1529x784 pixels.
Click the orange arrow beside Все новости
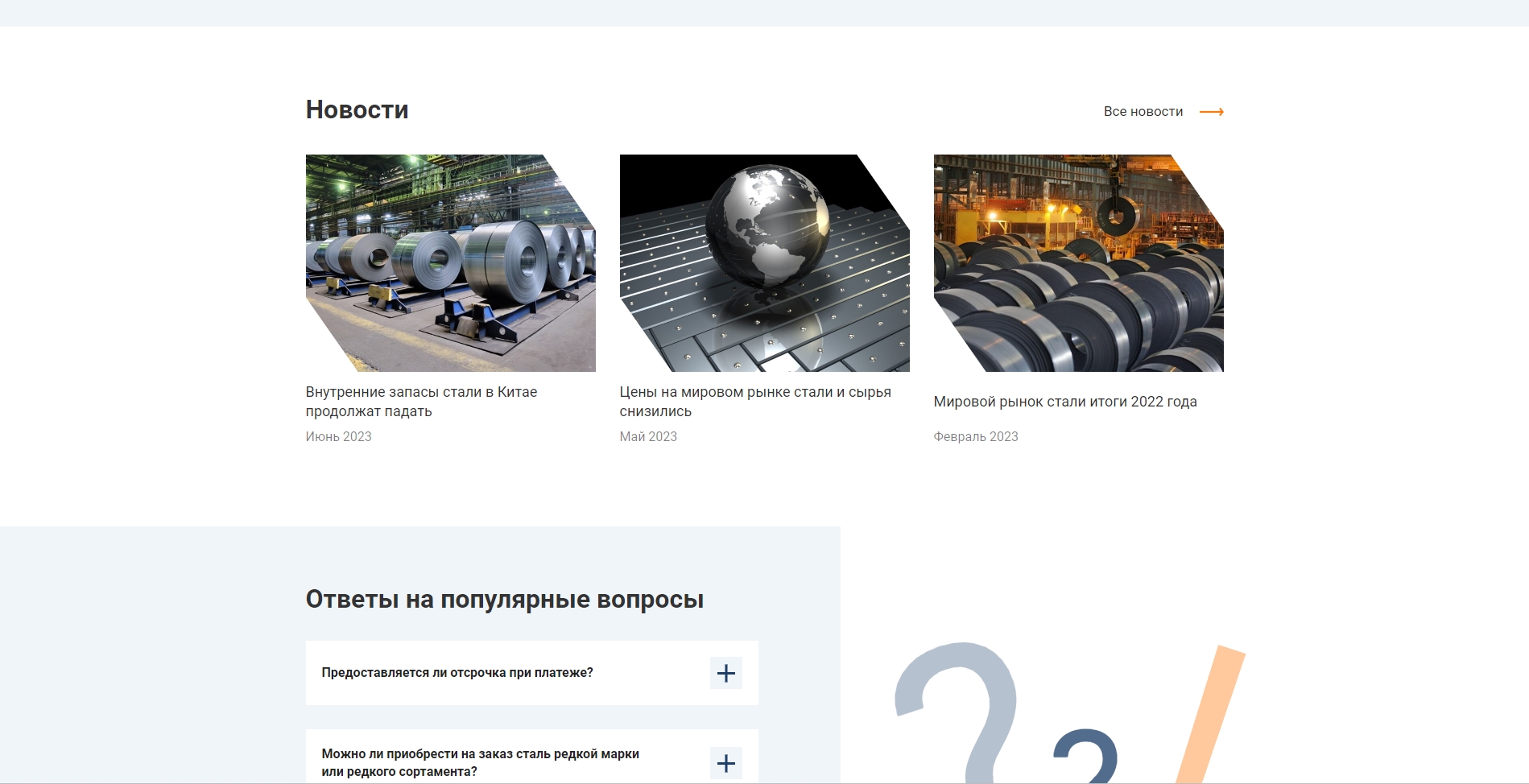(x=1211, y=112)
